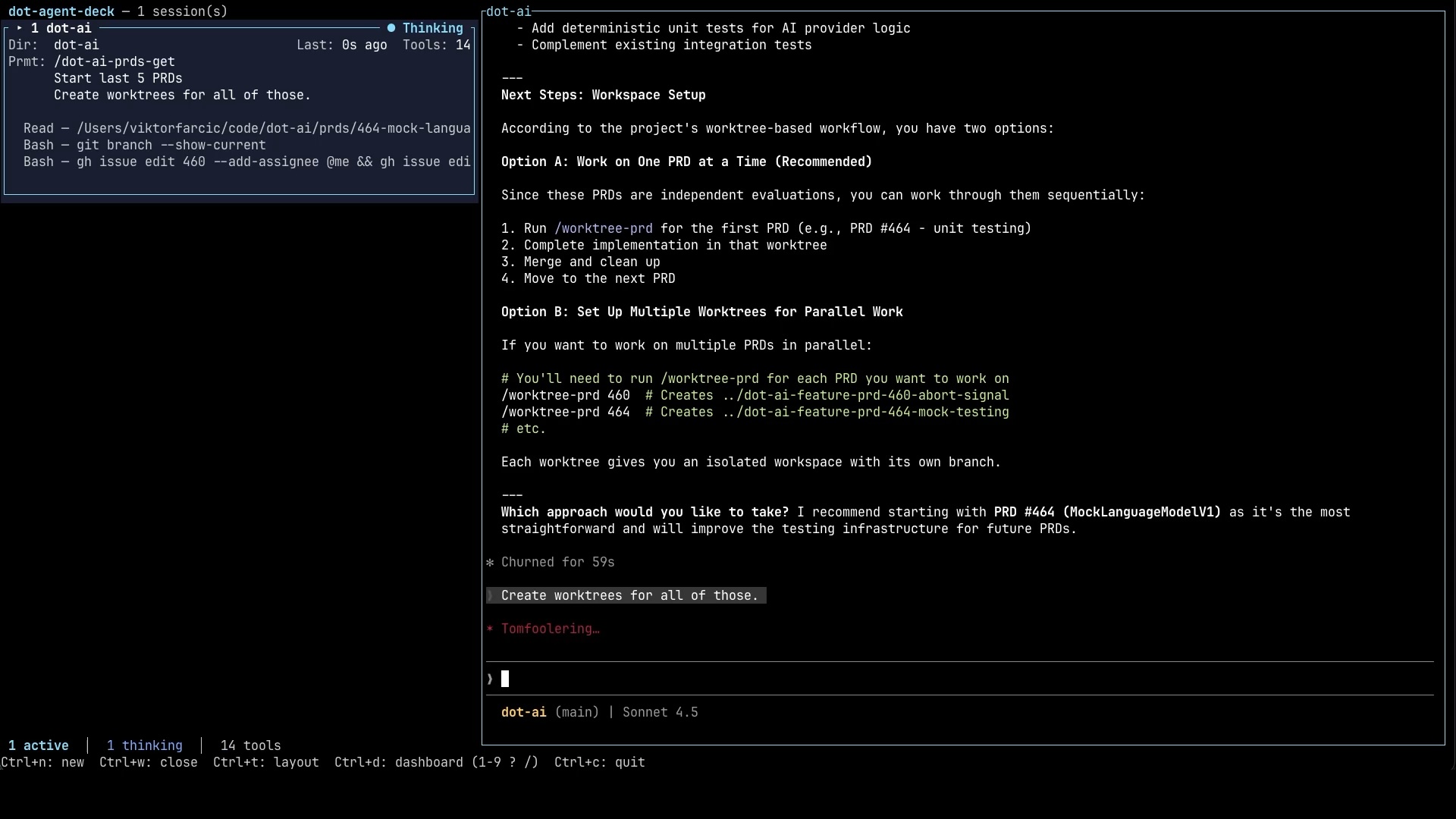Click the Option B heading
This screenshot has height=819, width=1456.
pos(702,312)
